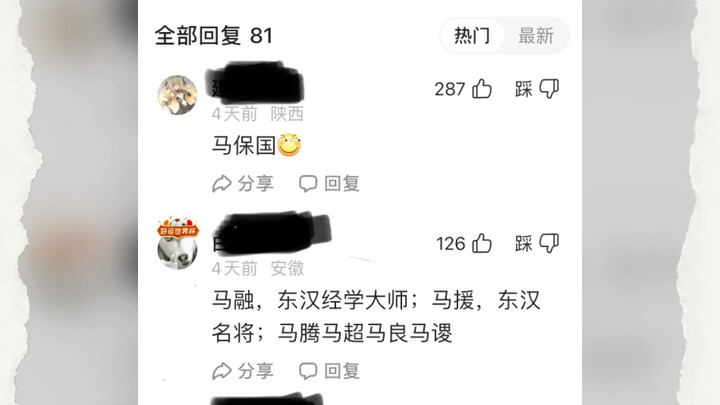Tap thumbs down on the 马保国 comment
This screenshot has width=720, height=405.
click(x=549, y=89)
